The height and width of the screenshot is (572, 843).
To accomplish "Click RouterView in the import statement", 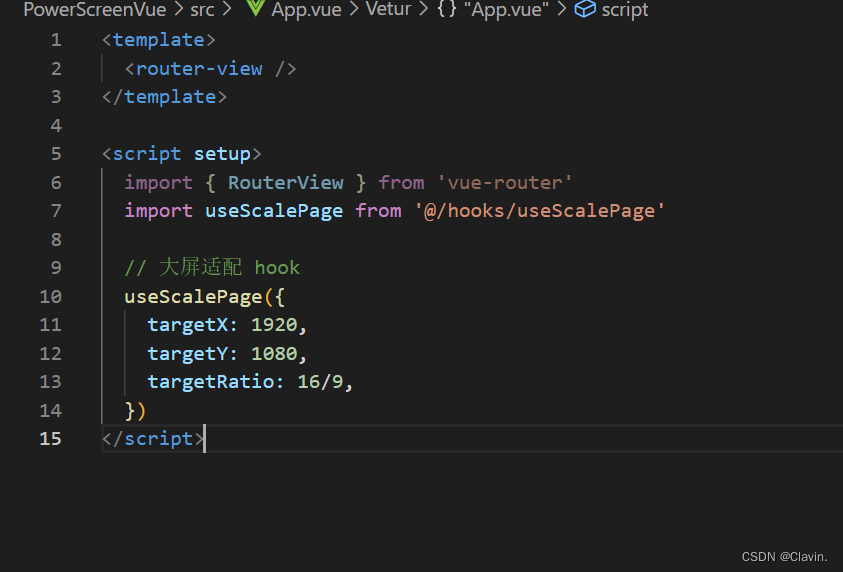I will [x=285, y=183].
